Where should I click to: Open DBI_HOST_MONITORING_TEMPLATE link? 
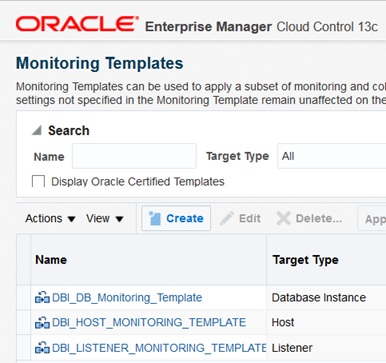point(149,322)
